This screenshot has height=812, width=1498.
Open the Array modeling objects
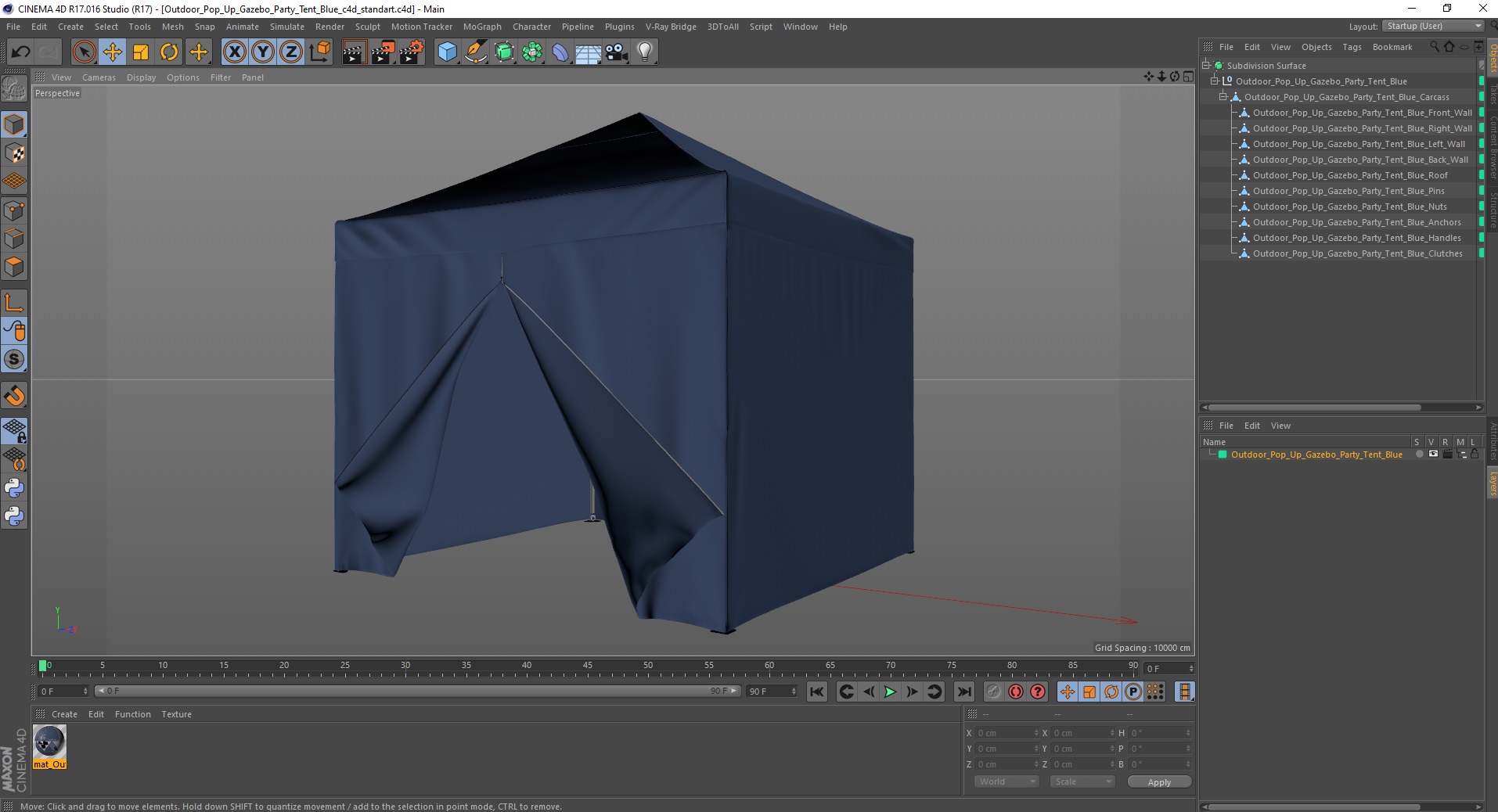pos(532,52)
